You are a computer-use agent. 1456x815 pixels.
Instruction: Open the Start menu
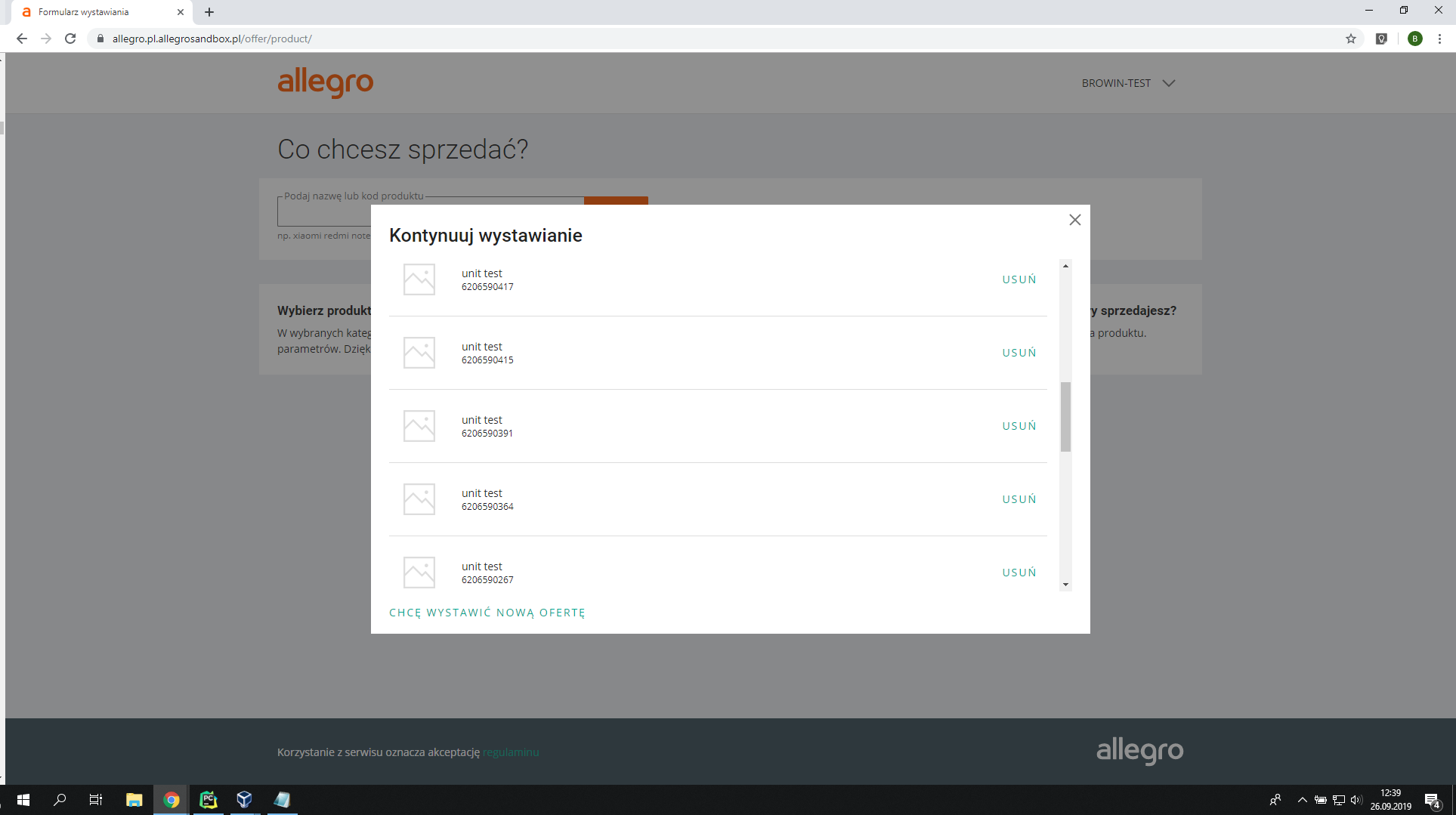pyautogui.click(x=23, y=800)
